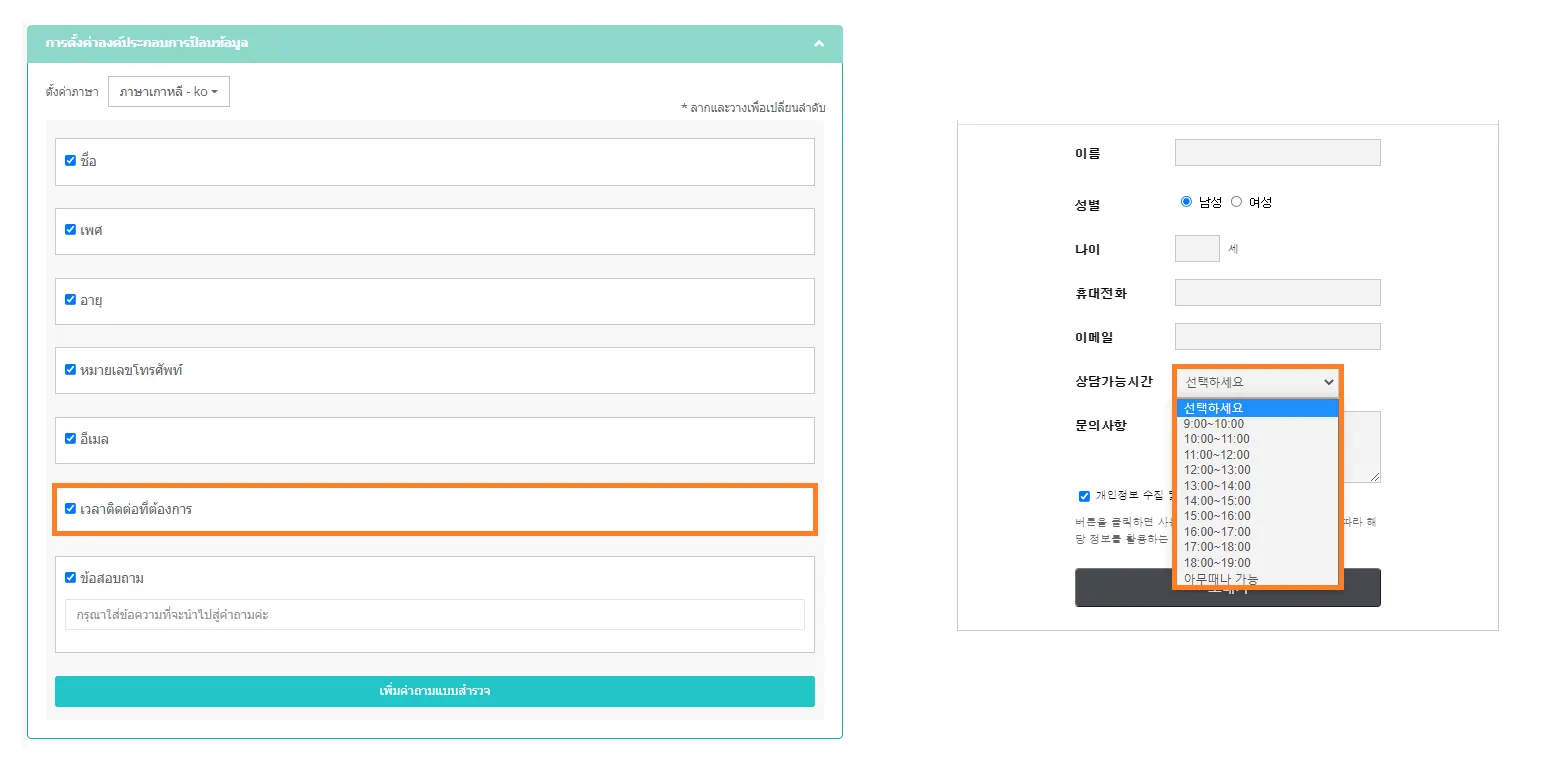Click the 나이 age input box

coord(1197,248)
